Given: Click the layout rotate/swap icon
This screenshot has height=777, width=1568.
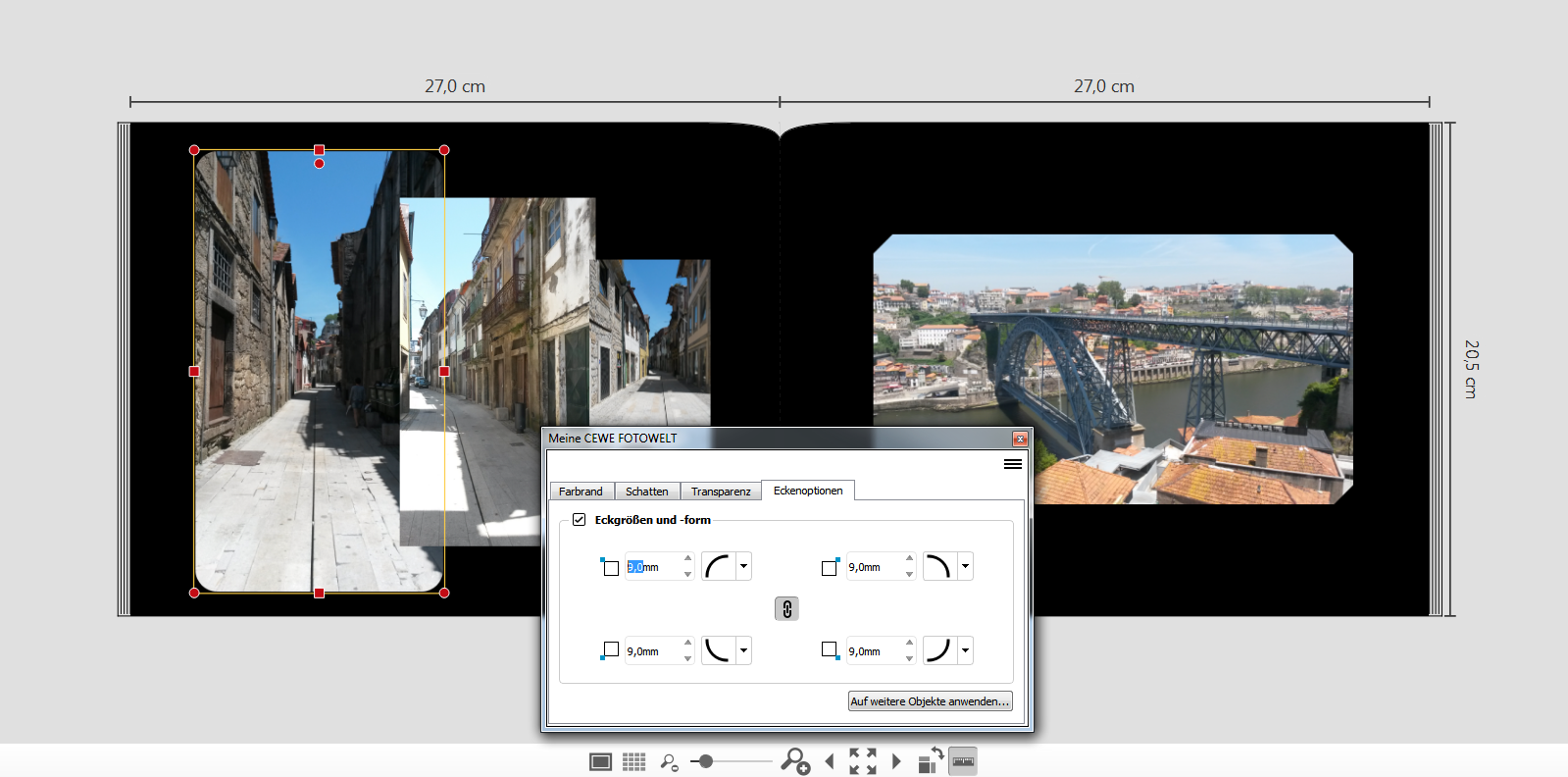Looking at the screenshot, I should [x=930, y=760].
